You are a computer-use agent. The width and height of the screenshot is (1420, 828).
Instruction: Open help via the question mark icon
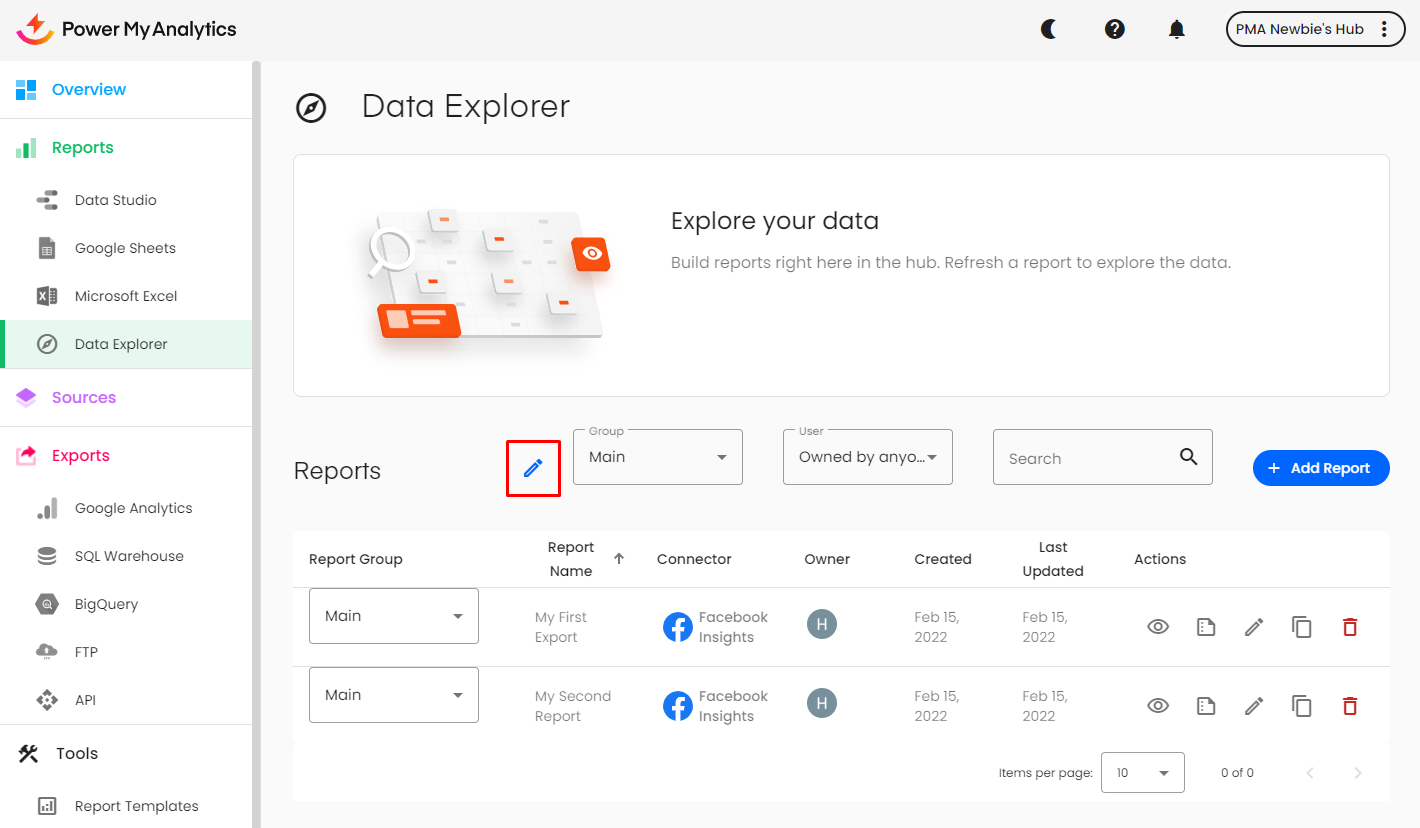[1115, 29]
